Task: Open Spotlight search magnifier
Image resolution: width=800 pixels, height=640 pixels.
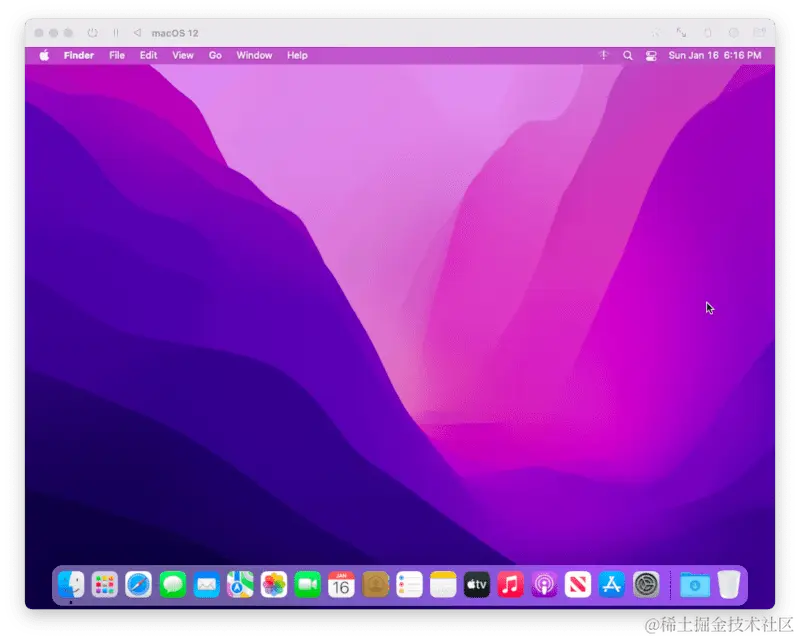Action: [x=628, y=56]
